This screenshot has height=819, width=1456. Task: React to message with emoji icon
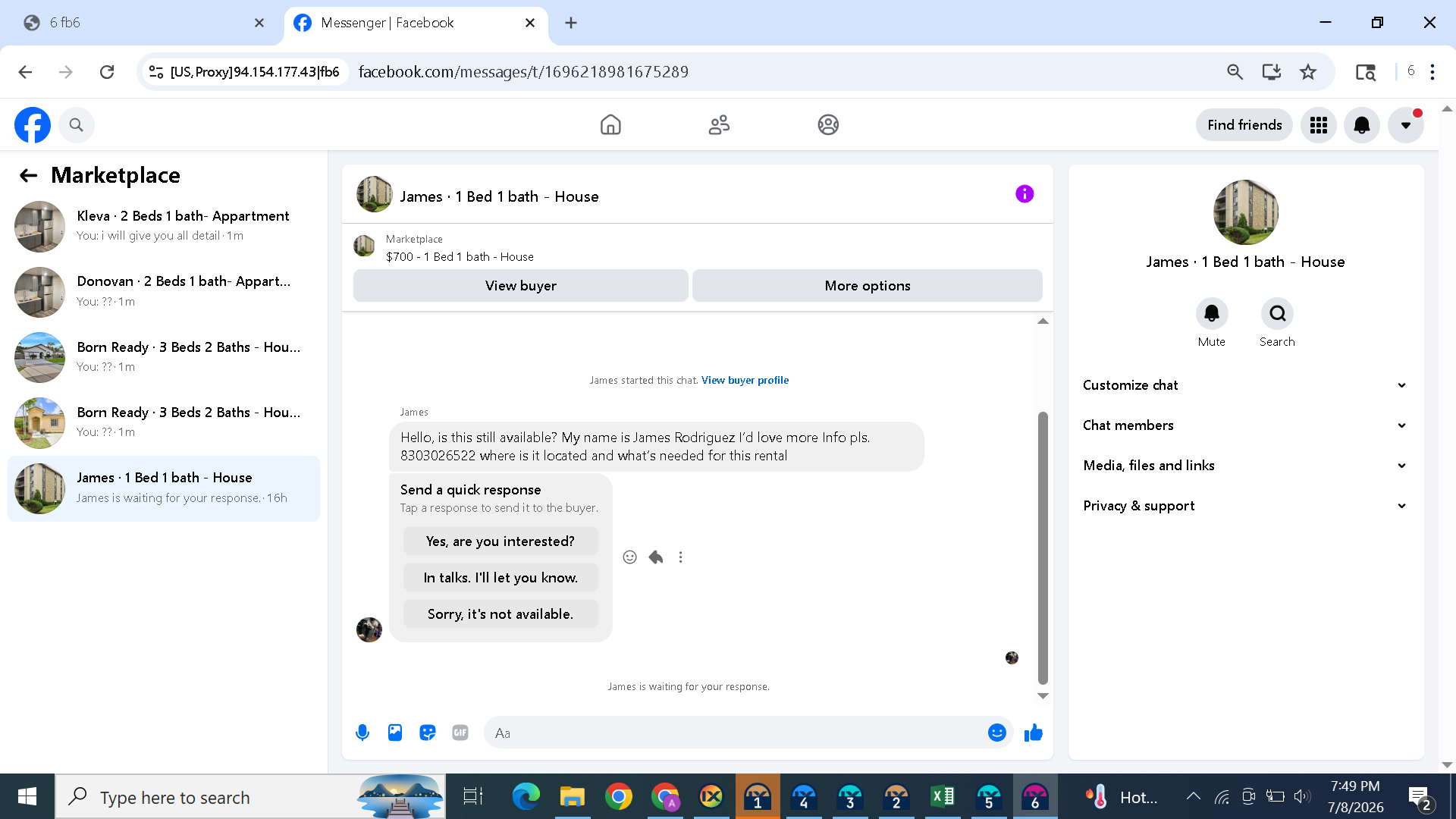629,557
